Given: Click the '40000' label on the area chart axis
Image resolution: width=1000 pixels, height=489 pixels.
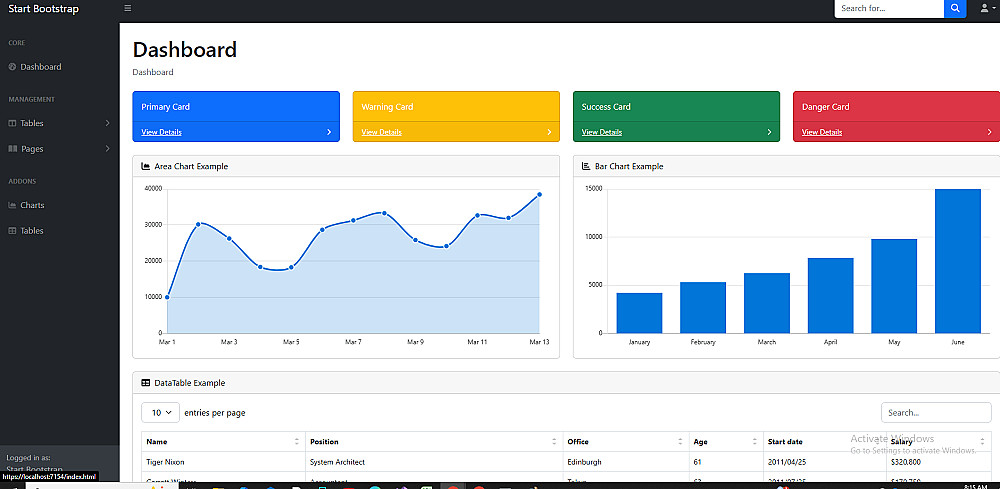Looking at the screenshot, I should pos(153,189).
